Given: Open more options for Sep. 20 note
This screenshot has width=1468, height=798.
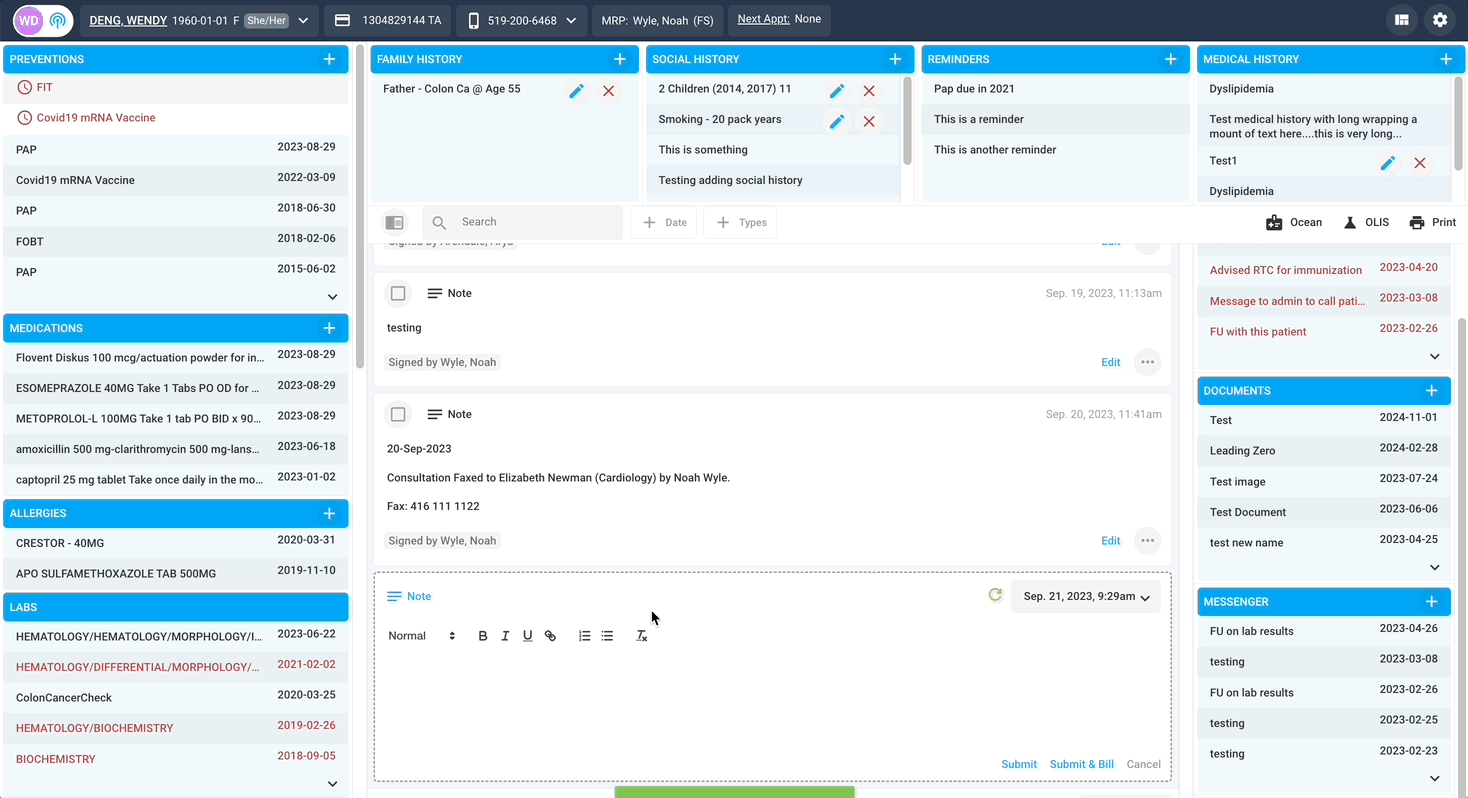Looking at the screenshot, I should pos(1147,540).
